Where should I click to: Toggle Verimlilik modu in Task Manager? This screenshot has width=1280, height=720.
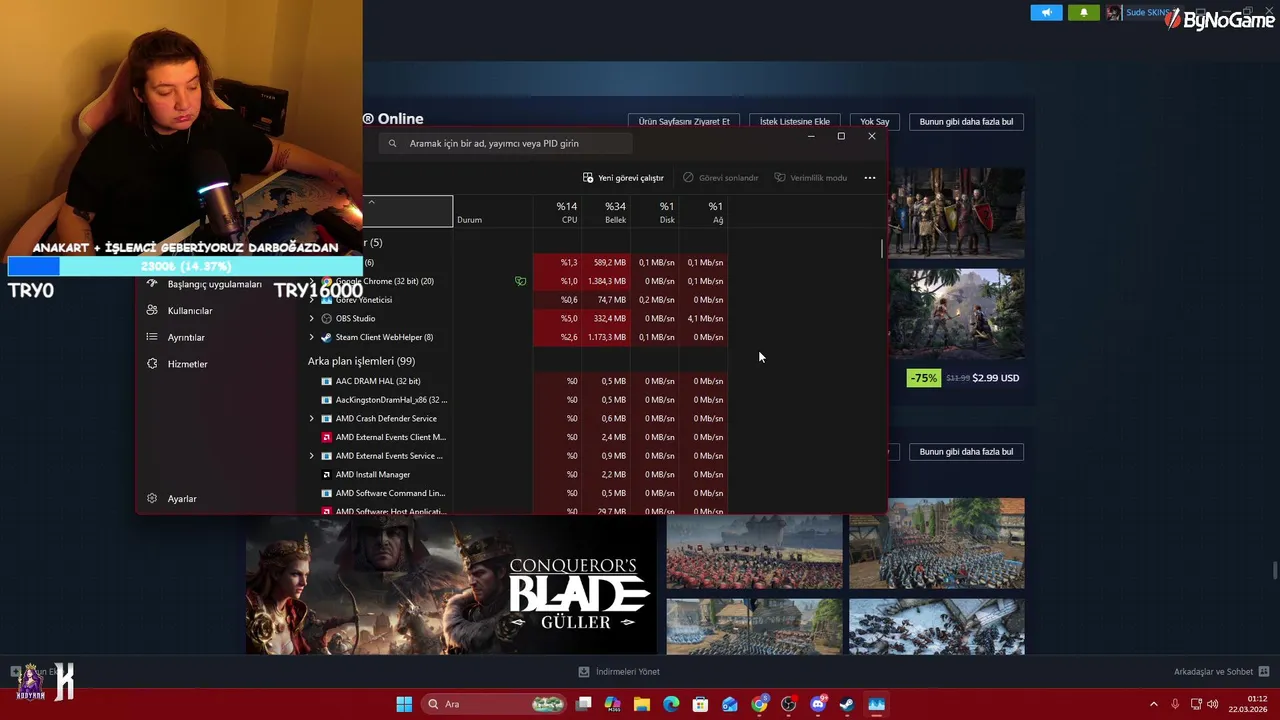coord(811,178)
